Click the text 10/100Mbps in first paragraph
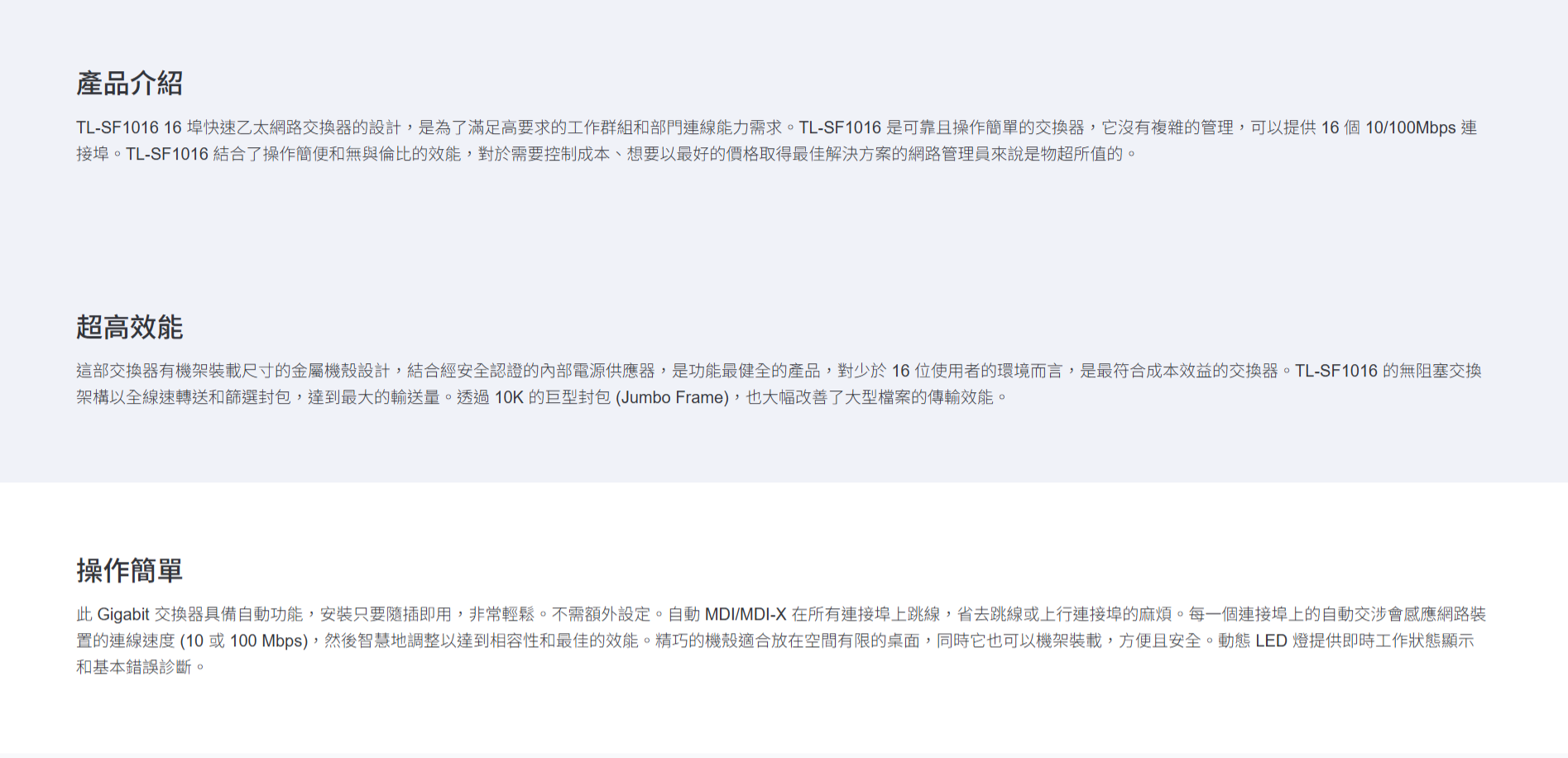This screenshot has width=1568, height=758. (1411, 127)
